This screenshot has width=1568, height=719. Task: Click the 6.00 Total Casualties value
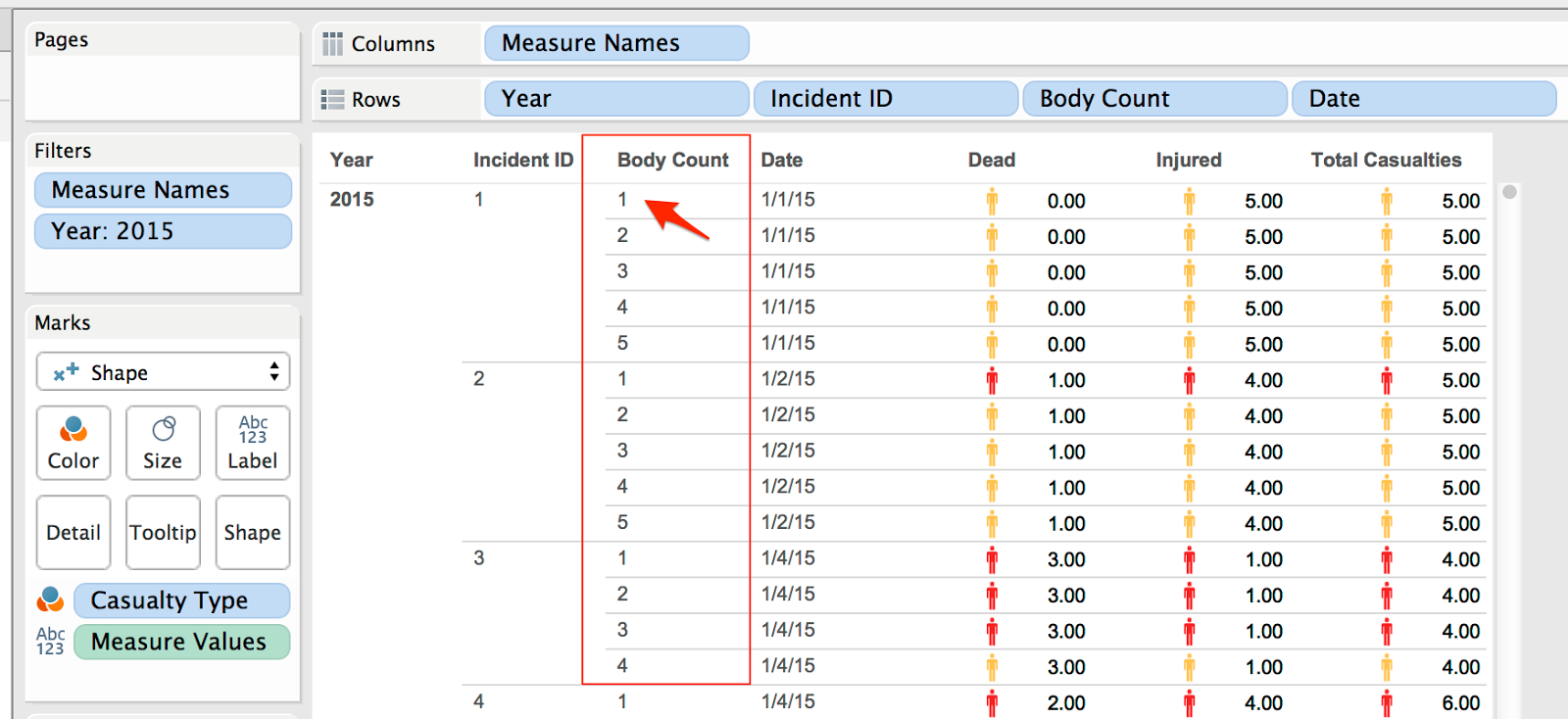click(x=1461, y=702)
